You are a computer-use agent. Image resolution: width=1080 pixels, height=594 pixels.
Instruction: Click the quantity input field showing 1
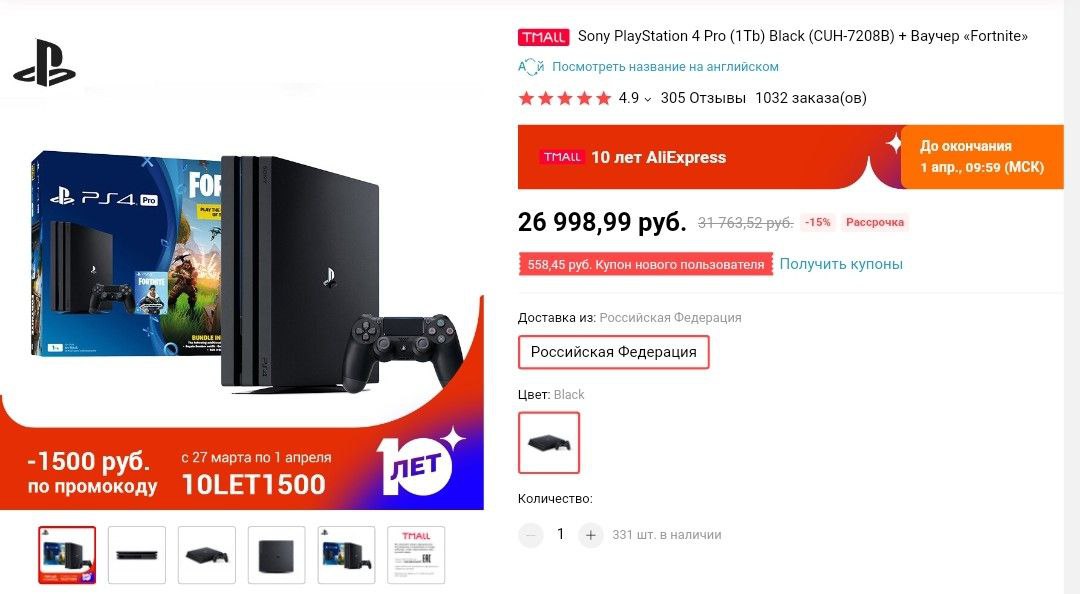click(x=561, y=535)
